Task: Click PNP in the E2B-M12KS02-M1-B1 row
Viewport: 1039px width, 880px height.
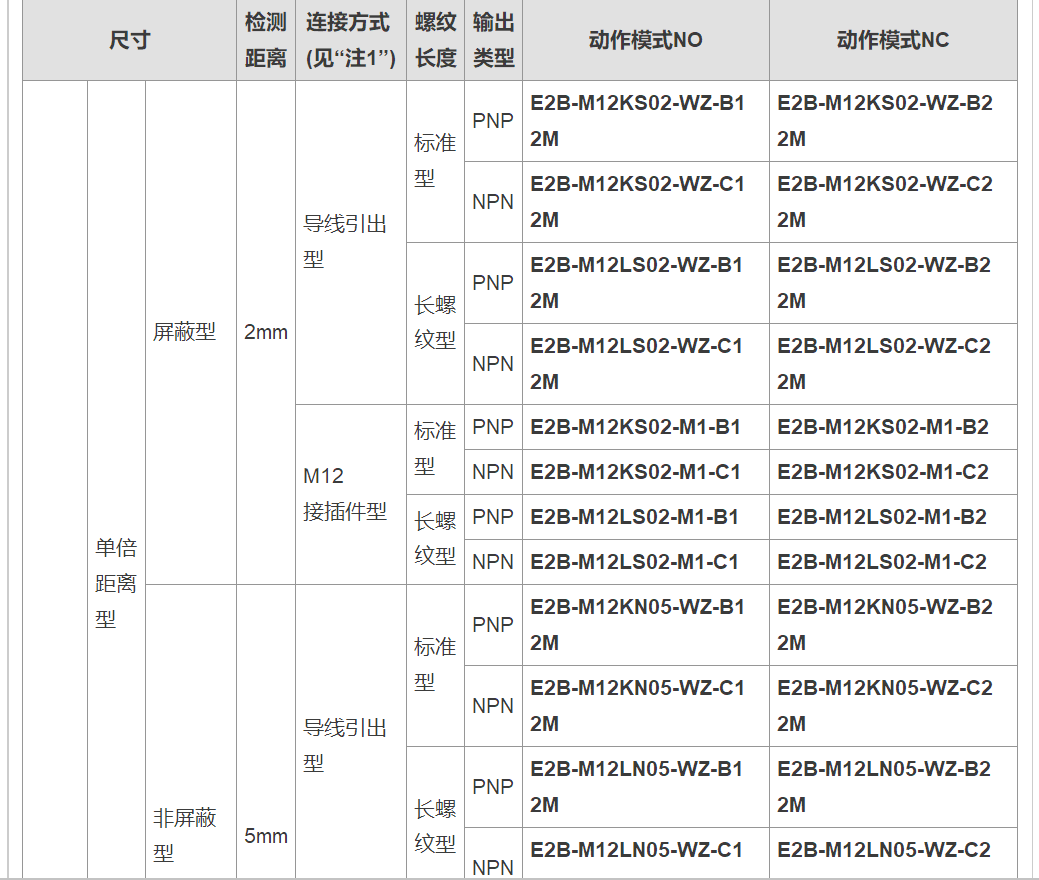Action: [494, 427]
